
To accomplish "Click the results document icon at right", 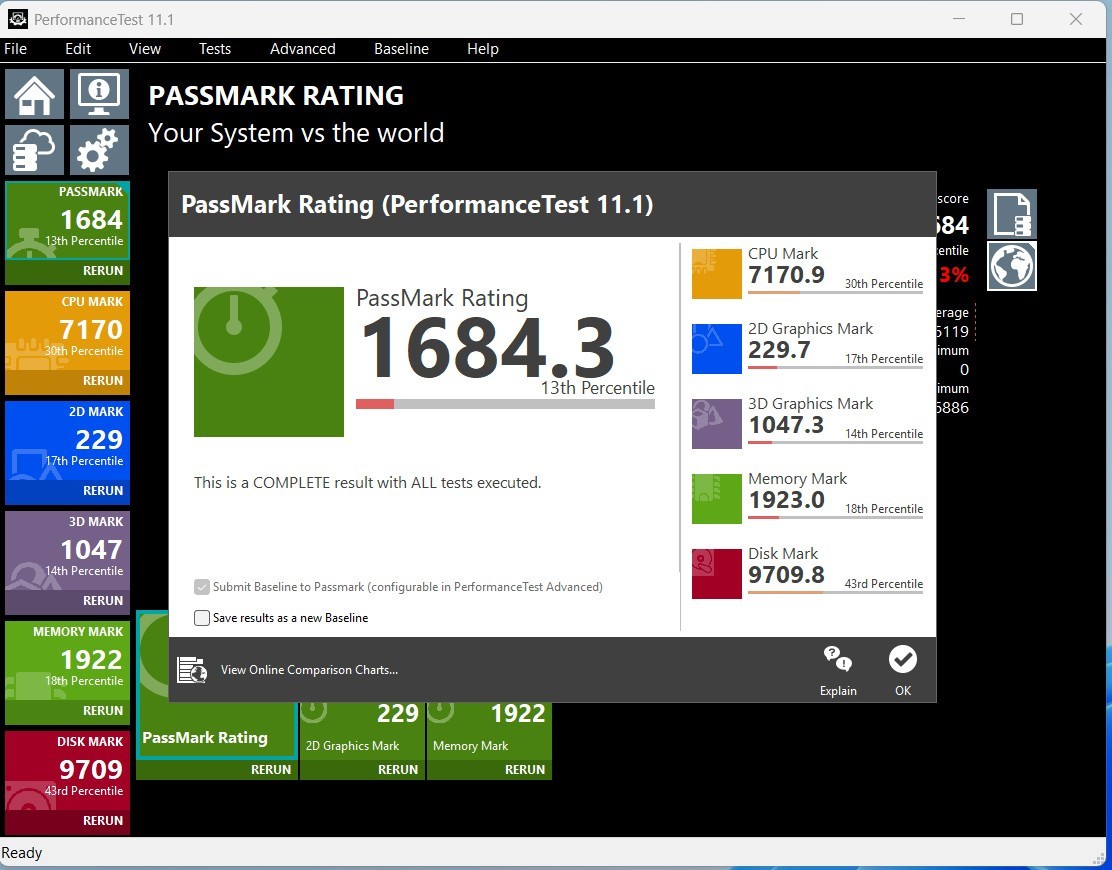I will click(x=1012, y=213).
